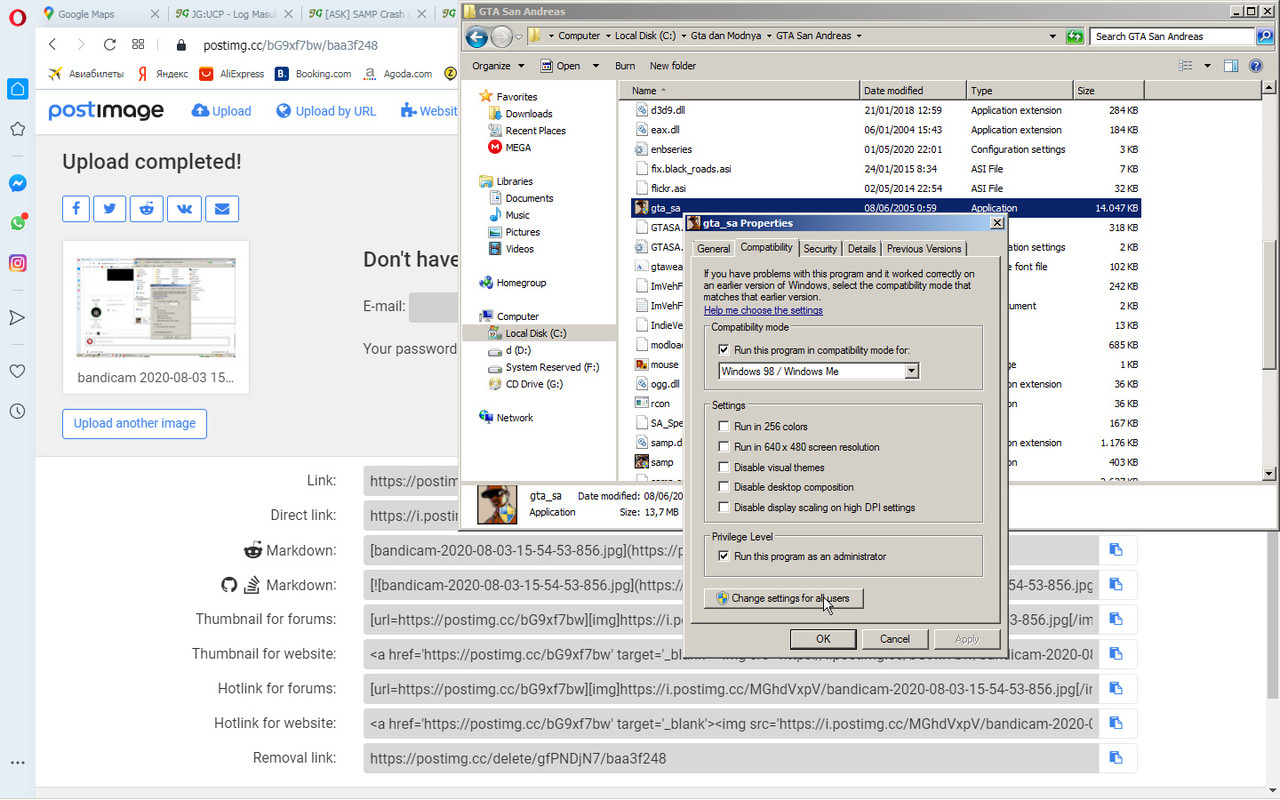Open the heart favorites icon in sidebar
The height and width of the screenshot is (800, 1280).
(x=17, y=371)
